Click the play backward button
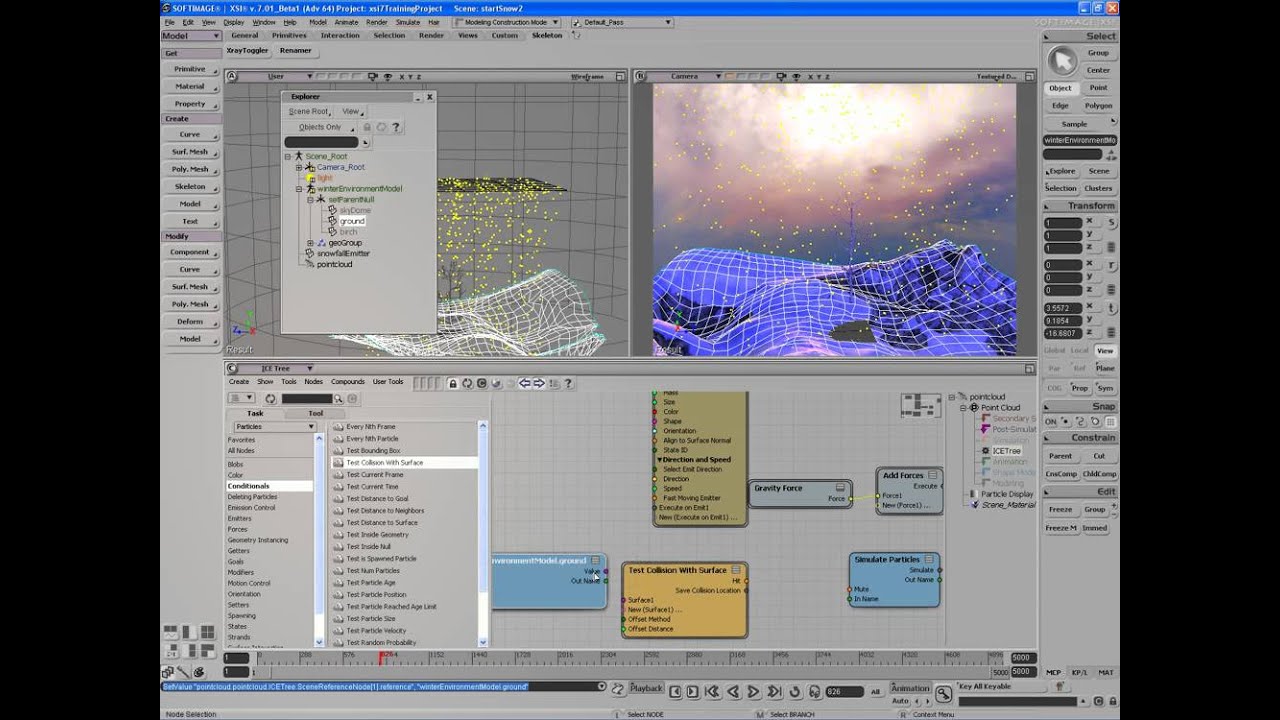 733,691
